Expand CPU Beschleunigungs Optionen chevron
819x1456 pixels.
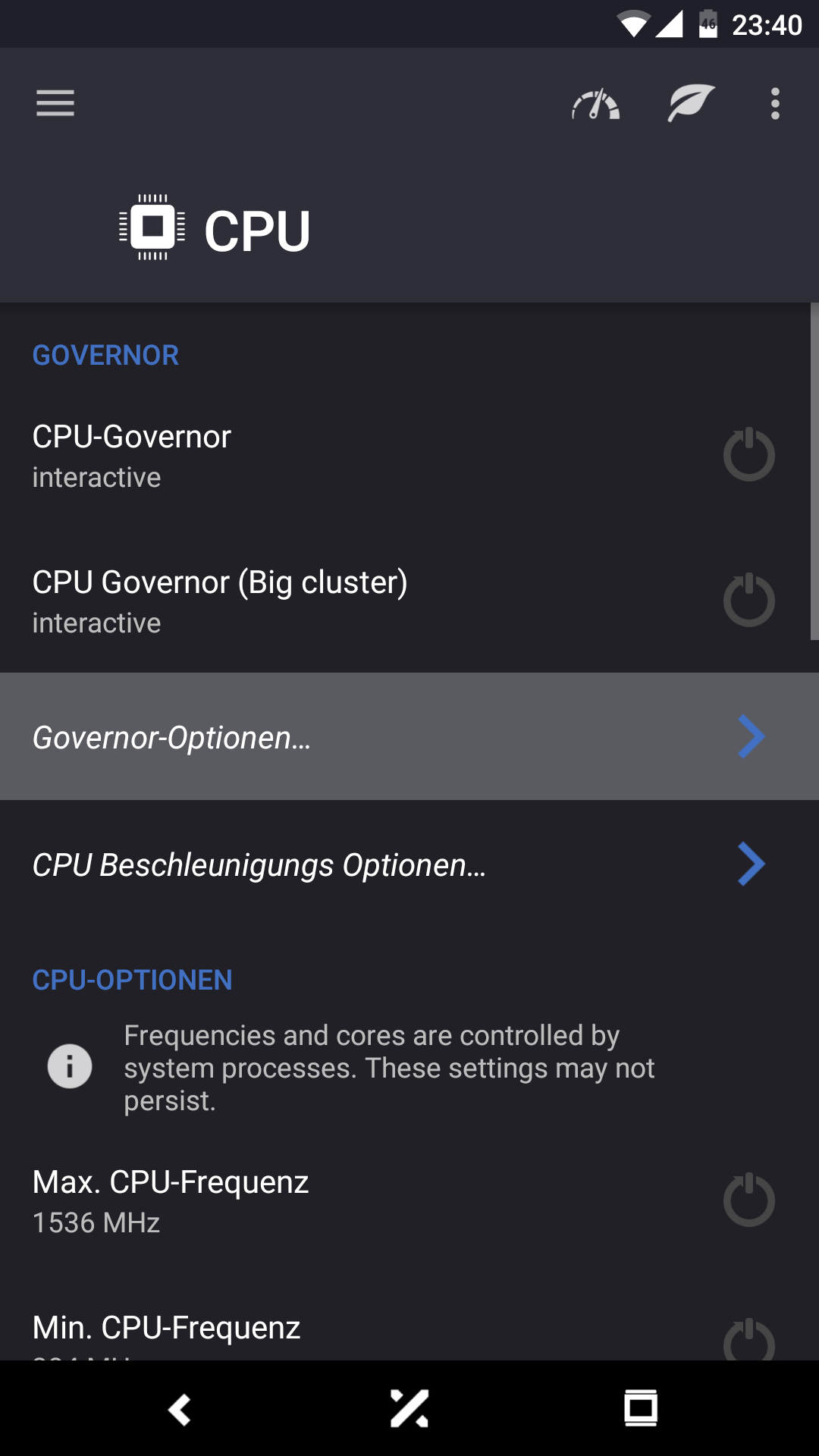pyautogui.click(x=751, y=864)
